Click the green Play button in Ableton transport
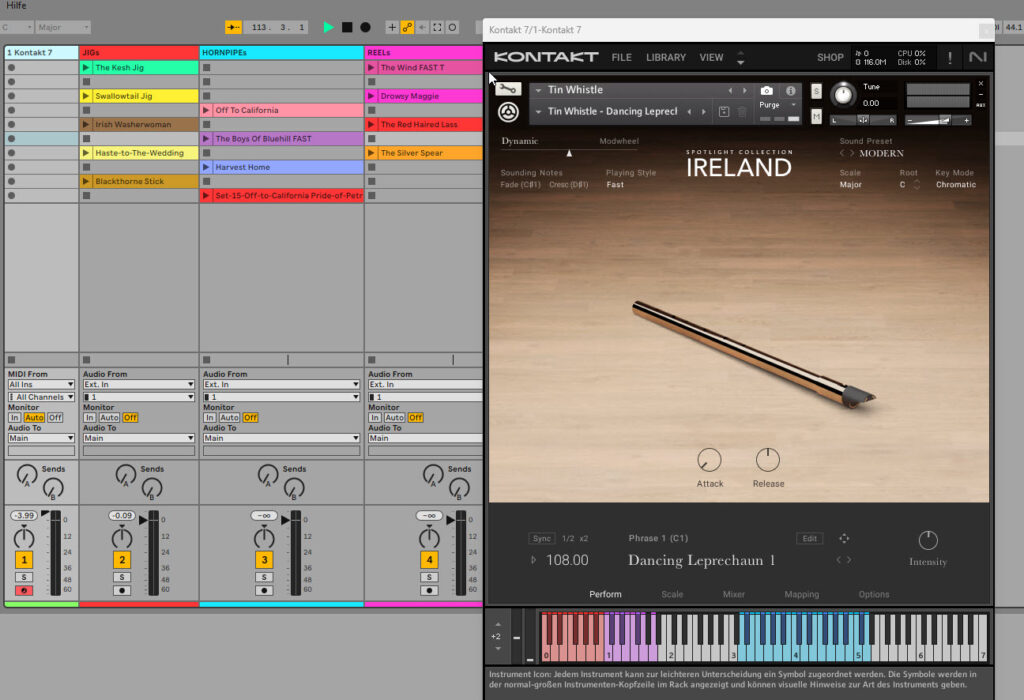Screen dimensions: 1024x700 pos(328,27)
